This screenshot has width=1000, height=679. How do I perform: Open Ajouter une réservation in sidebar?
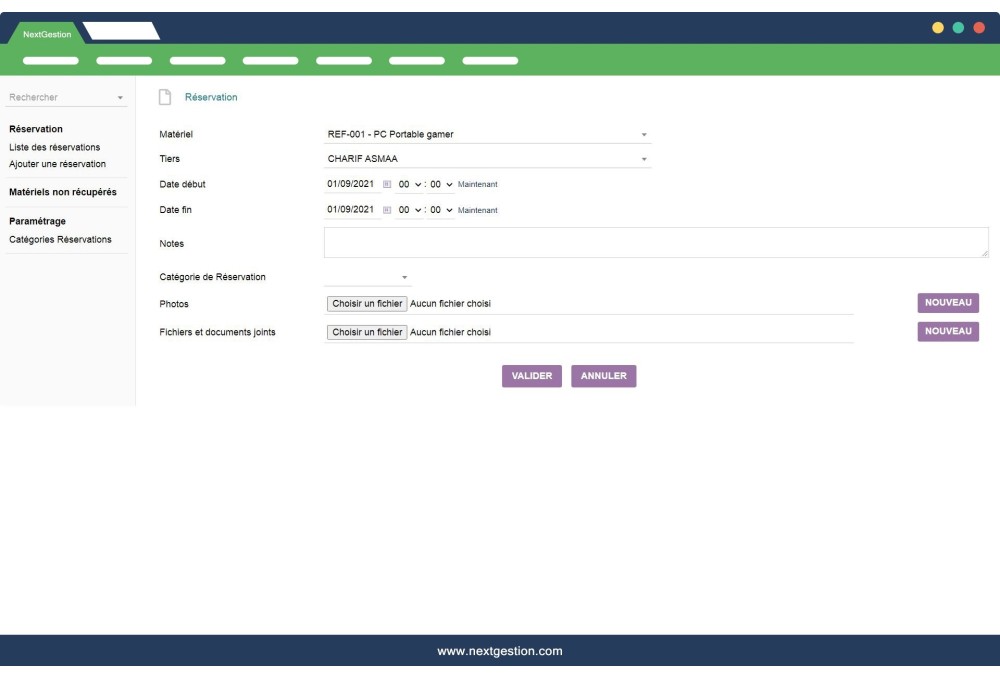pyautogui.click(x=57, y=163)
